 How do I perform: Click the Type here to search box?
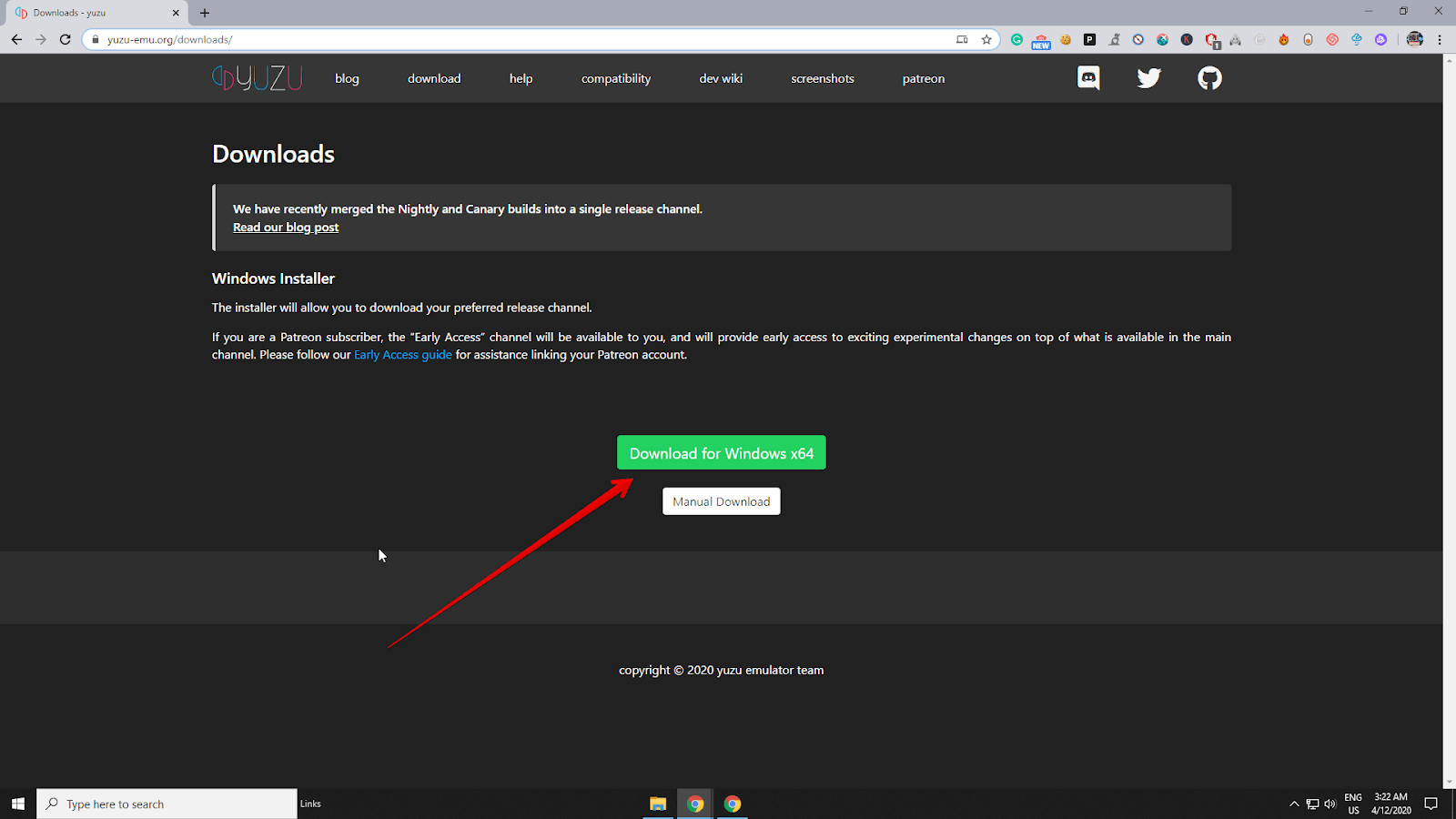167,804
